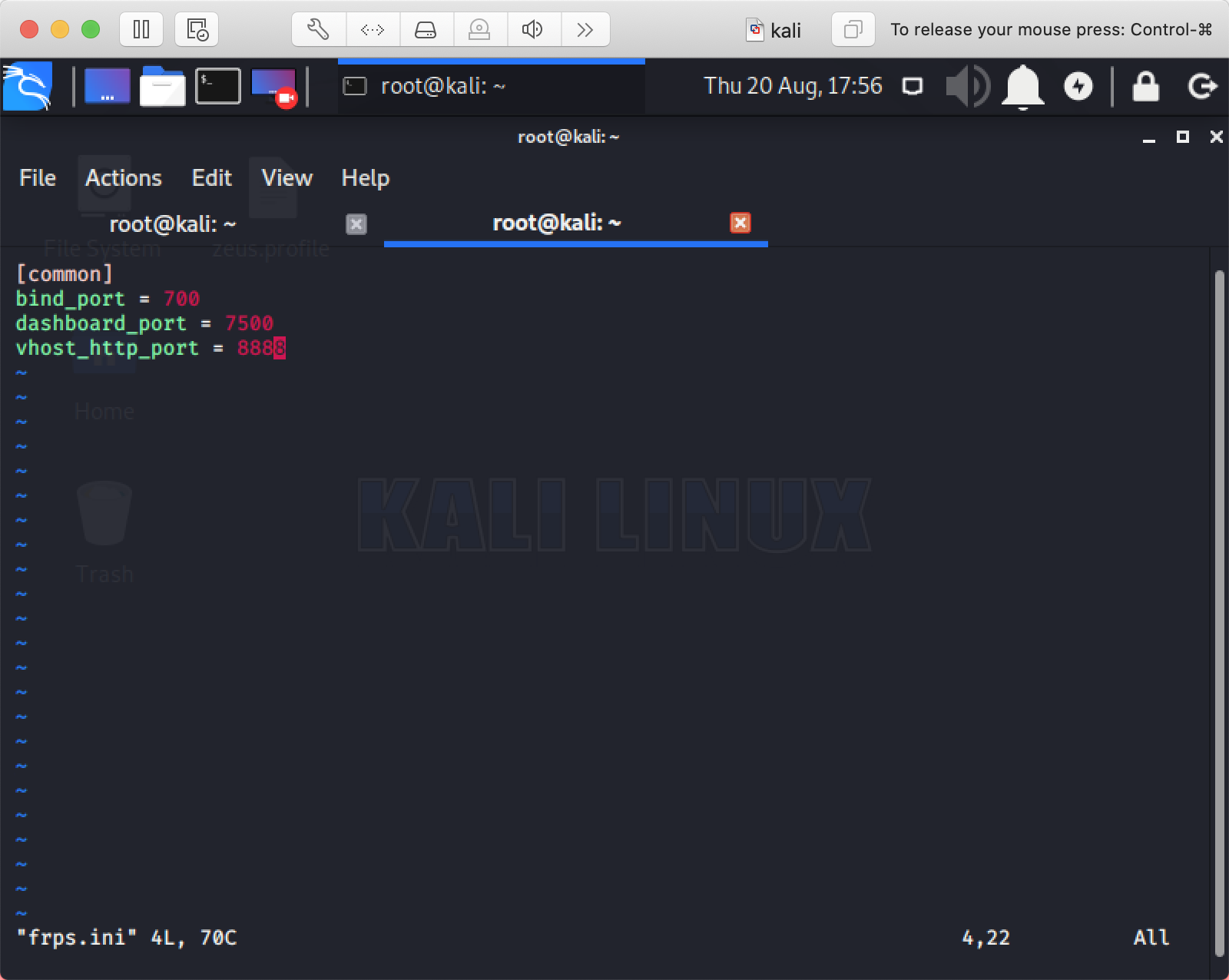The image size is (1229, 980).
Task: Click the terminal vertical scrollbar
Action: [1220, 613]
